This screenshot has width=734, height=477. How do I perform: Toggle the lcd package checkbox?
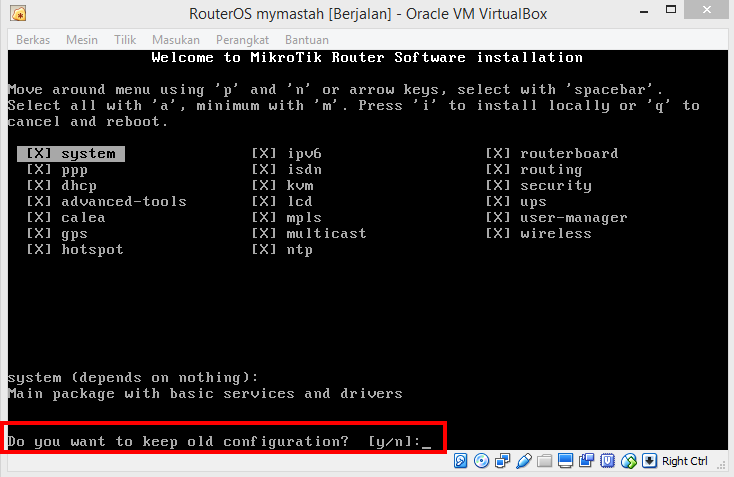click(x=264, y=201)
